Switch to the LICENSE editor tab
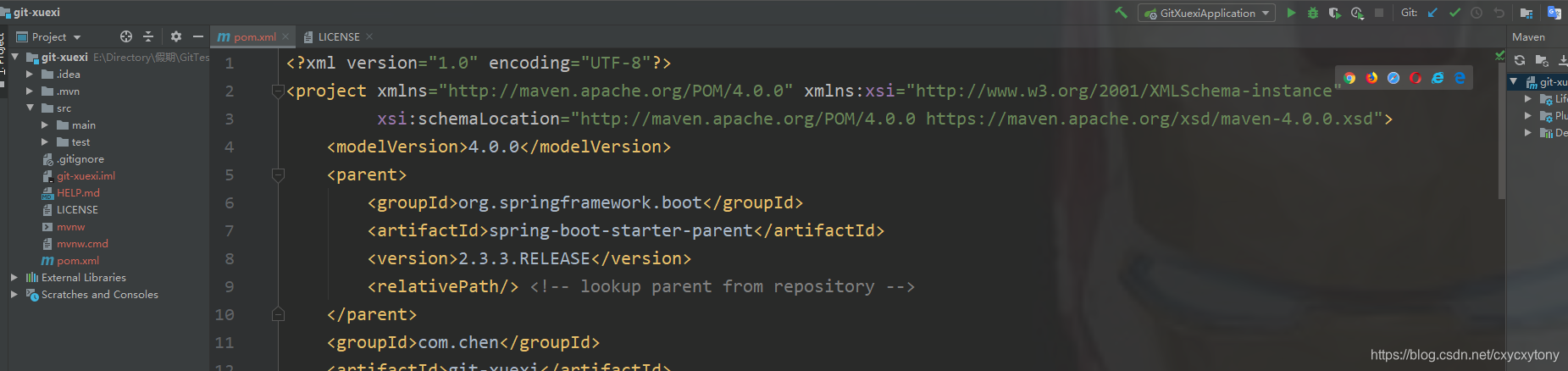Screen dimensions: 1568x371 [x=339, y=36]
